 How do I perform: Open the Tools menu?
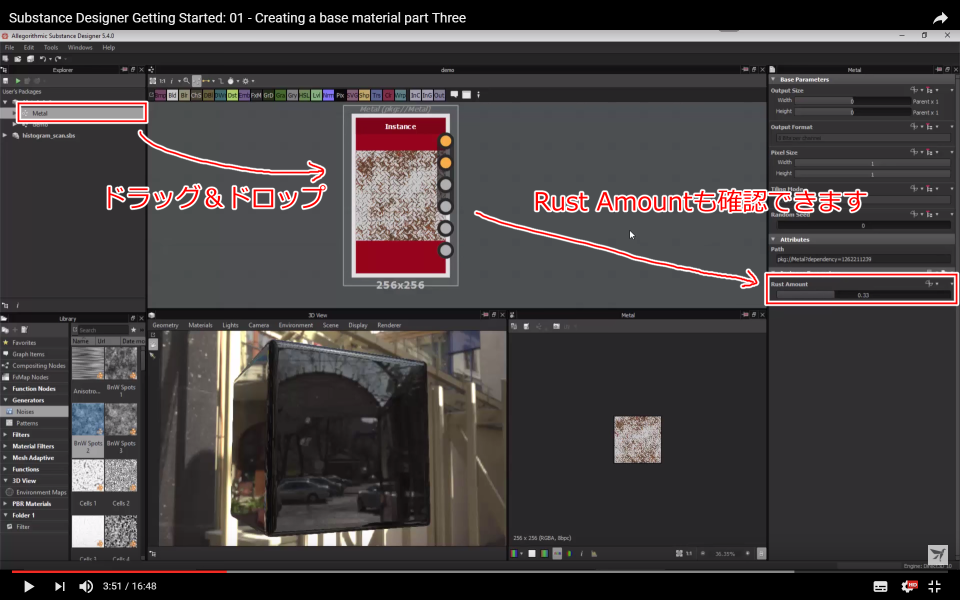(51, 47)
